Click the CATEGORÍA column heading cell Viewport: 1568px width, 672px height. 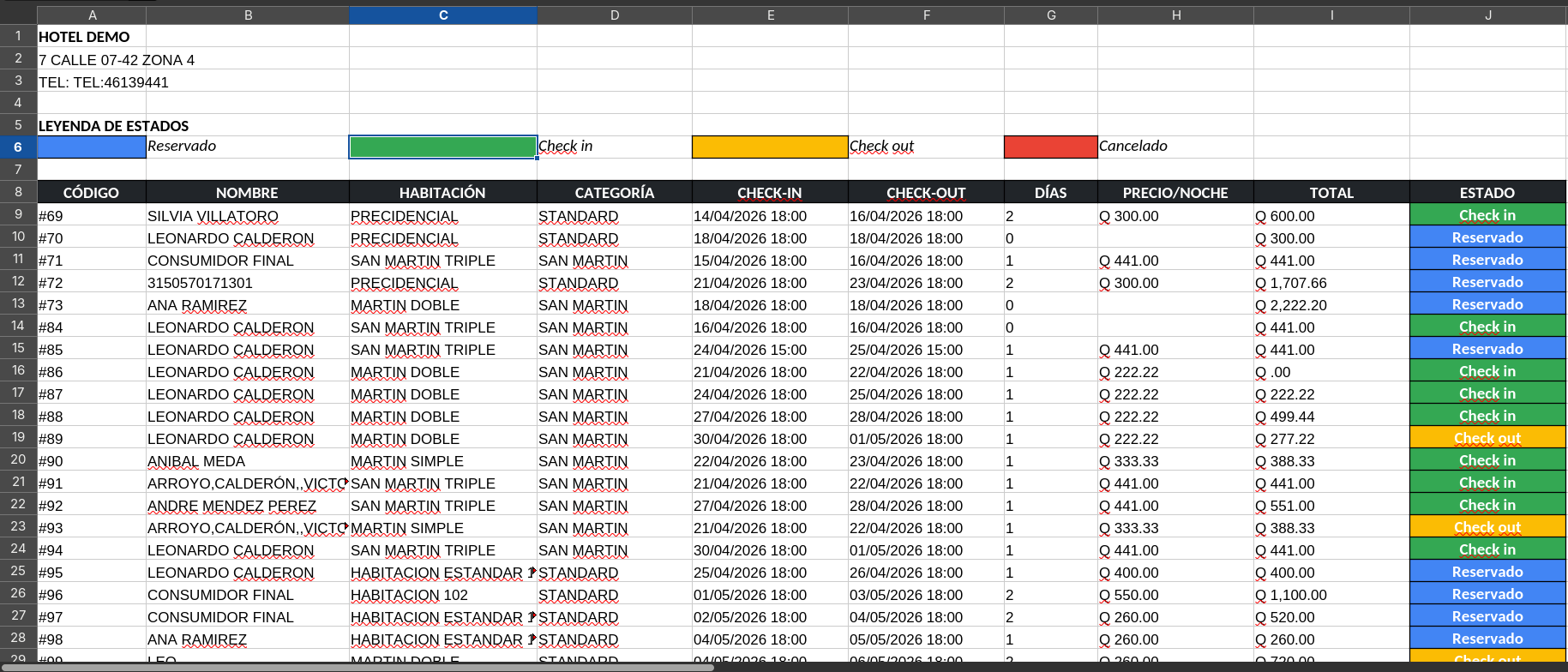pyautogui.click(x=615, y=193)
